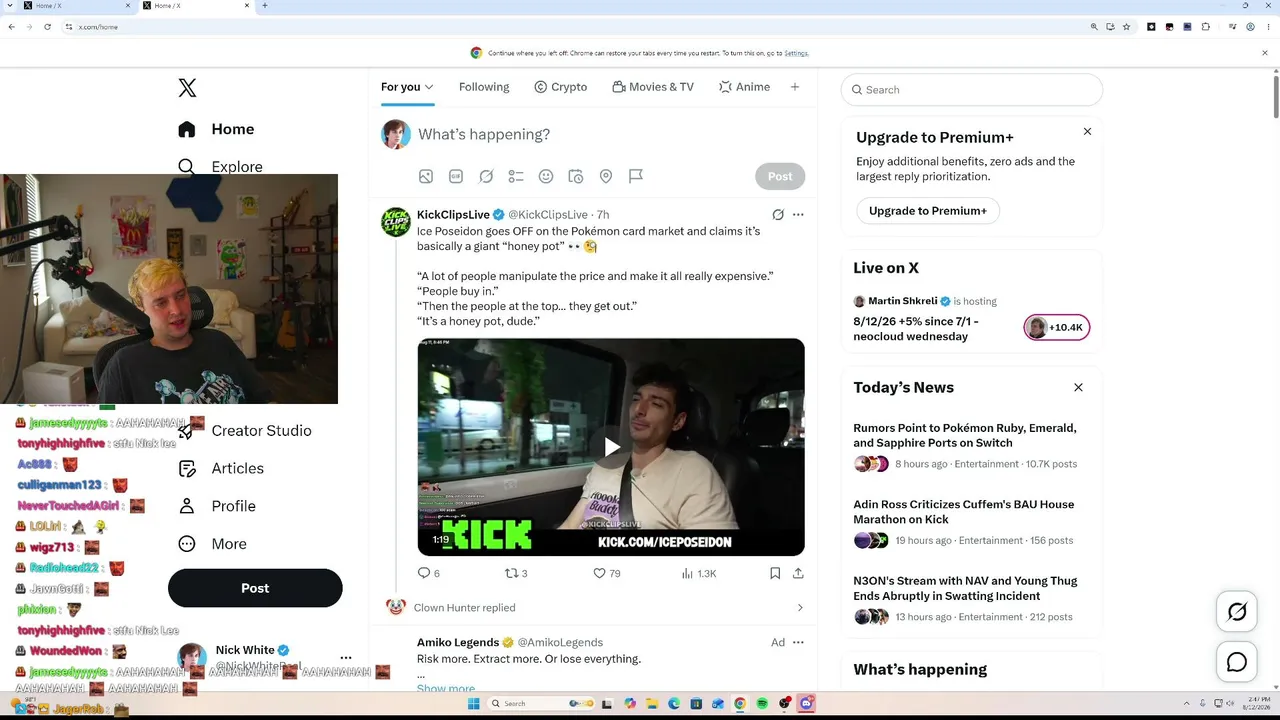Viewport: 1280px width, 720px height.
Task: Switch to the Following tab
Action: point(484,87)
